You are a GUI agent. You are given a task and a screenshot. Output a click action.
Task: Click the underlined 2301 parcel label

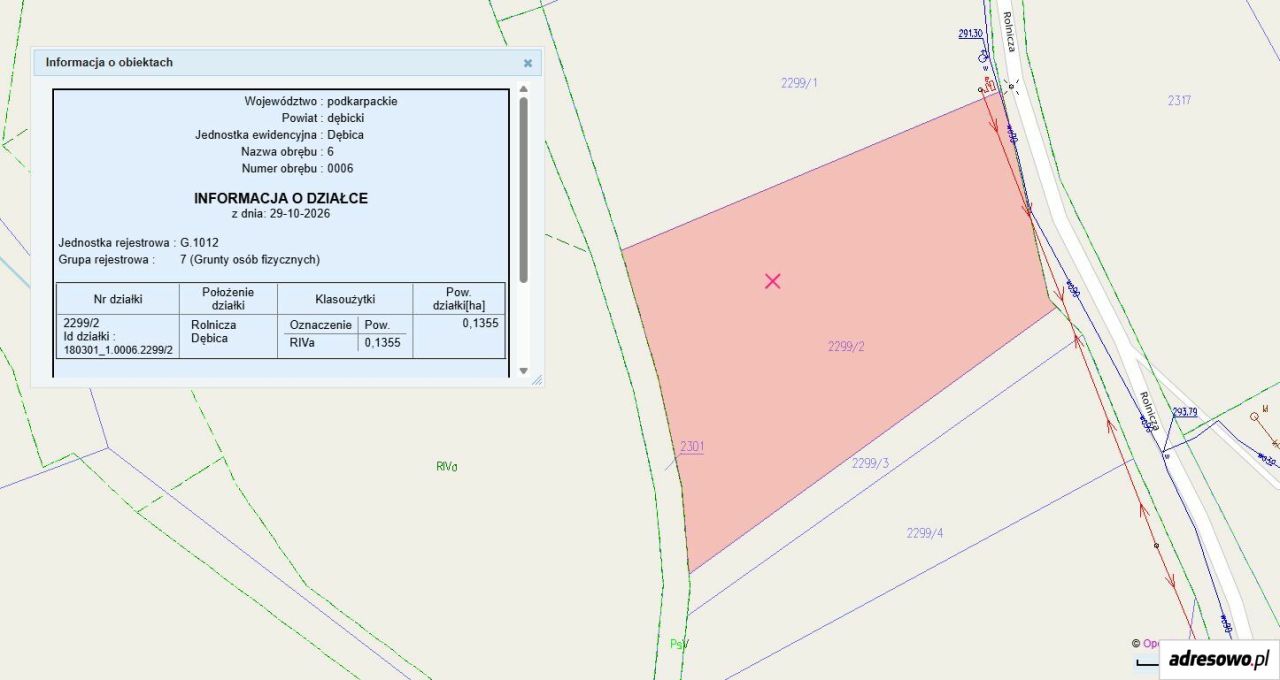coord(692,447)
